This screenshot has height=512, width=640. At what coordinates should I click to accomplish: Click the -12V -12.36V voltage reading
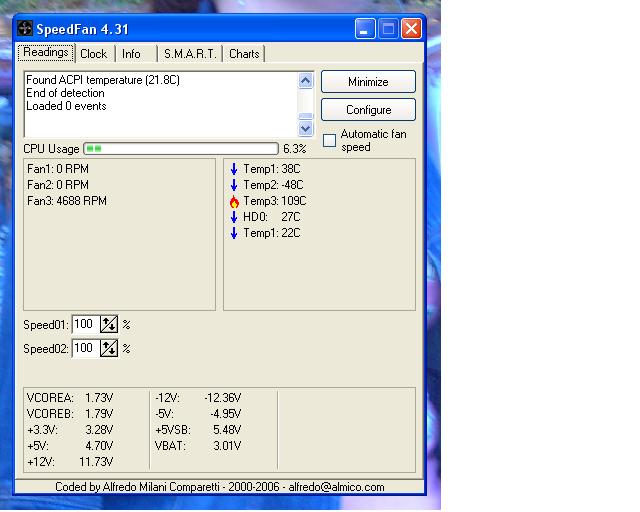pyautogui.click(x=198, y=398)
